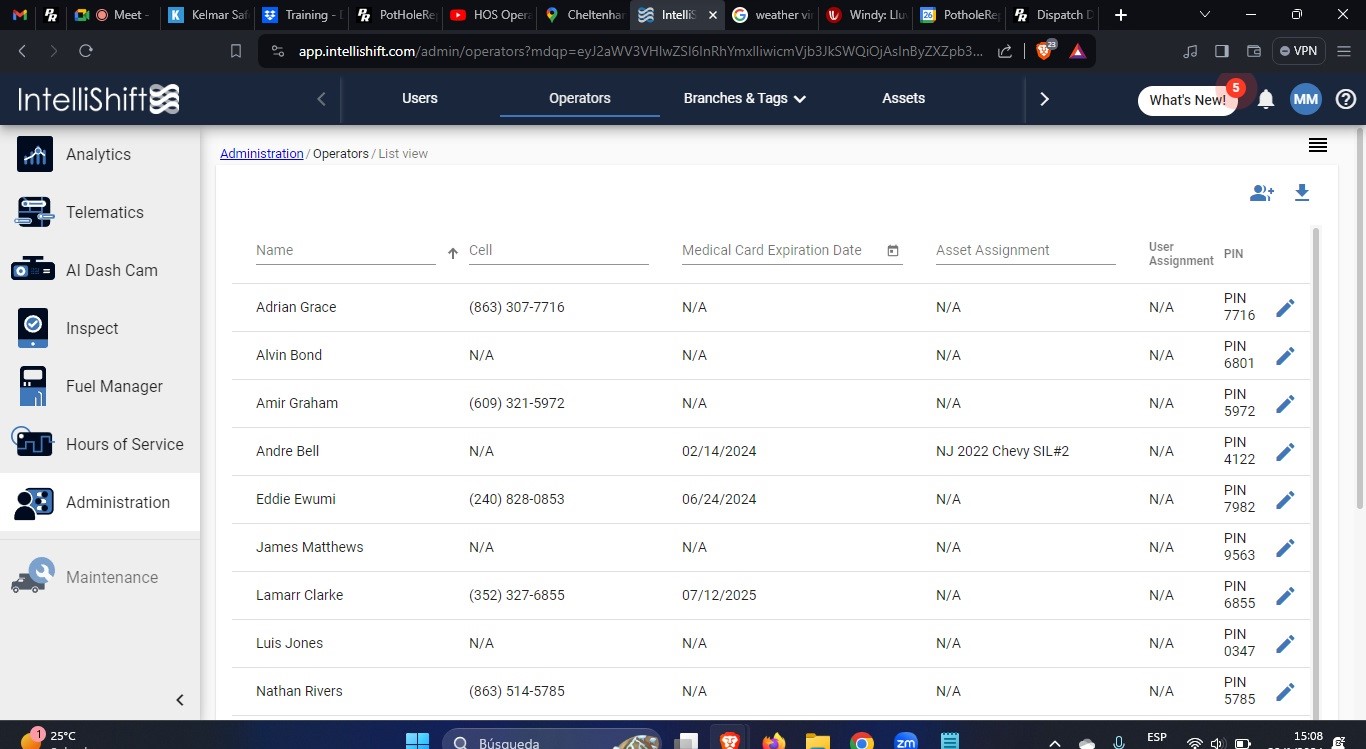Open the help question mark icon
Image resolution: width=1366 pixels, height=749 pixels.
1346,99
